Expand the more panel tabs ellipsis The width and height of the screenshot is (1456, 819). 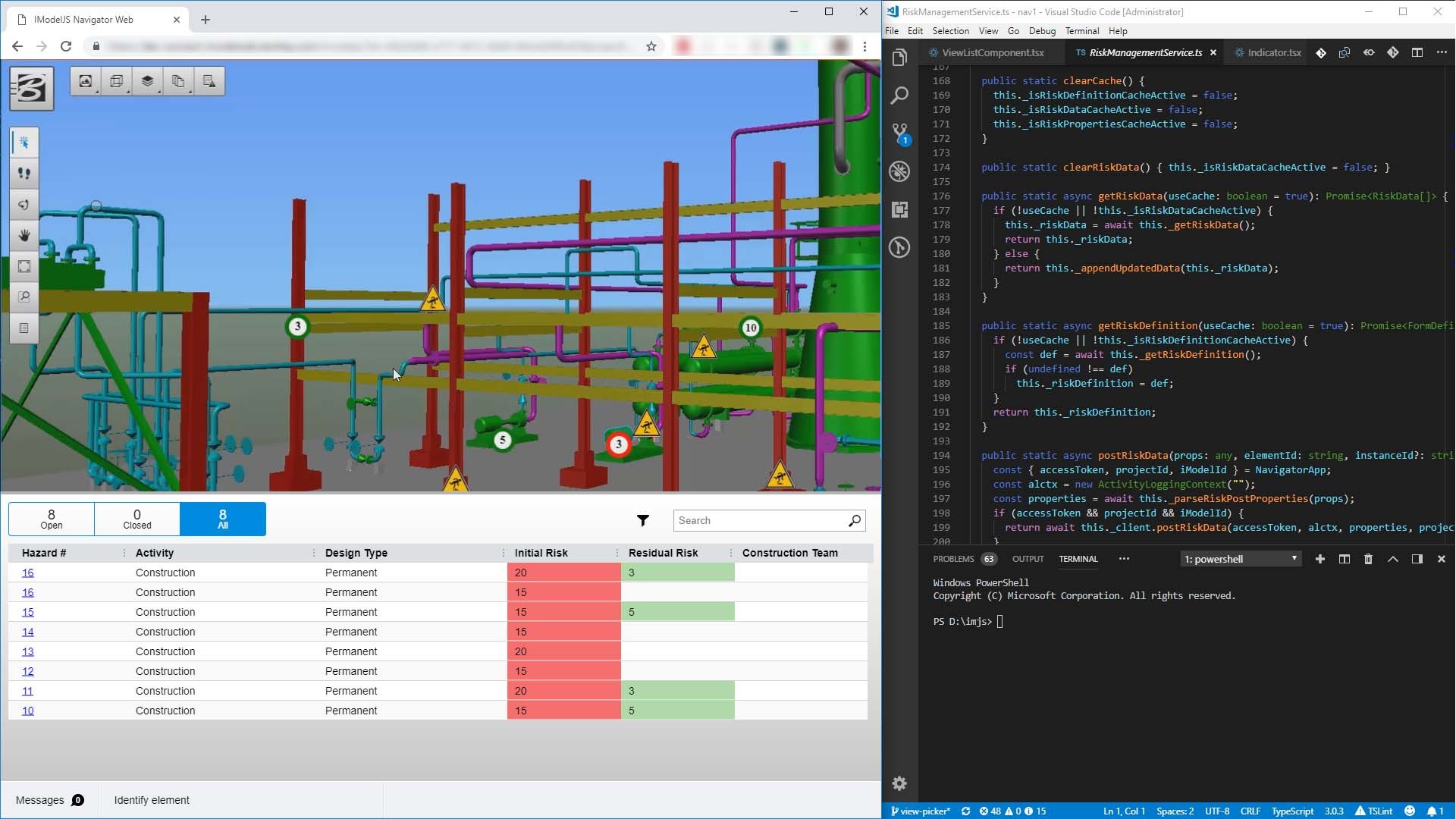[x=1124, y=559]
